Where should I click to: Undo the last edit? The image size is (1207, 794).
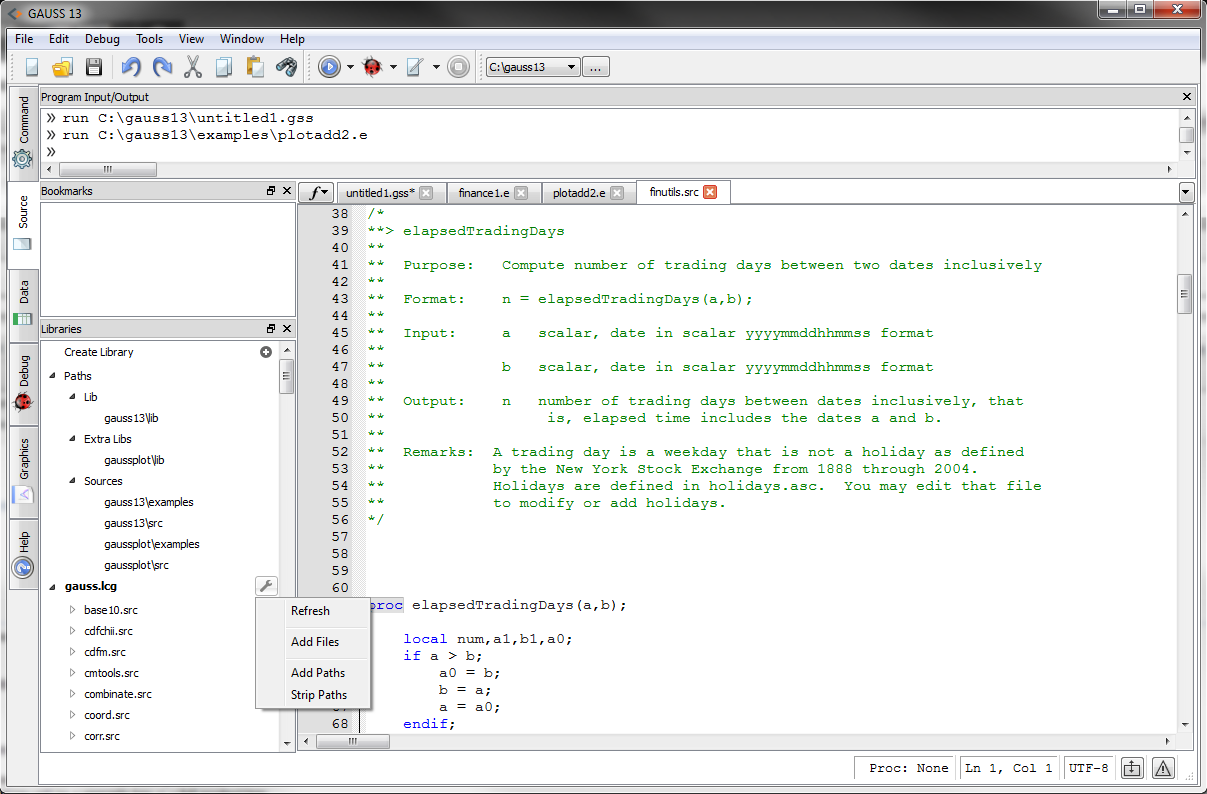[x=131, y=67]
